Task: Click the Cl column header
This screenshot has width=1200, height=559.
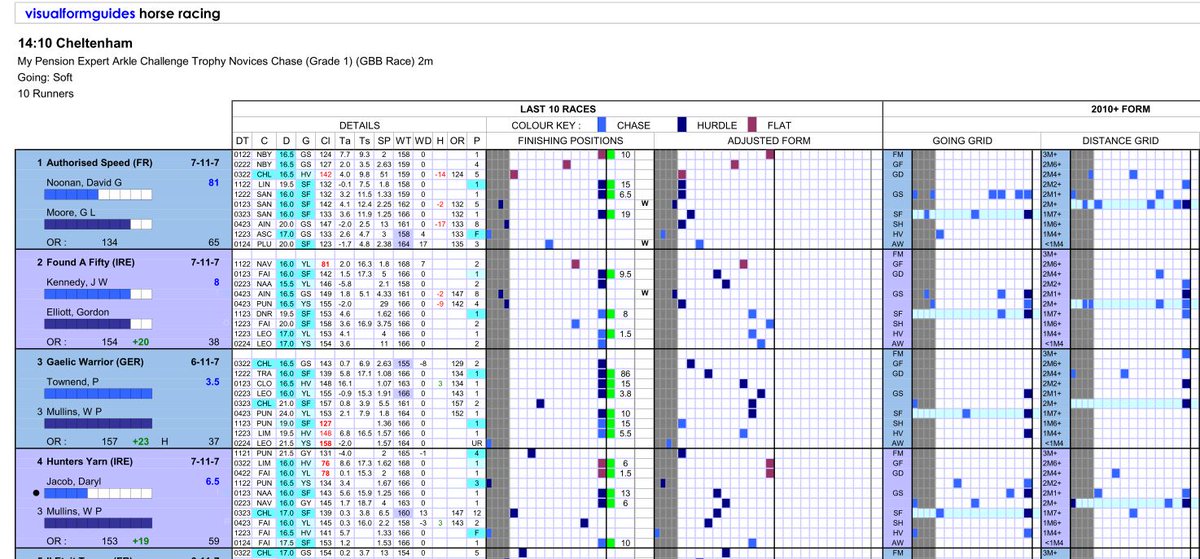Action: click(x=325, y=141)
